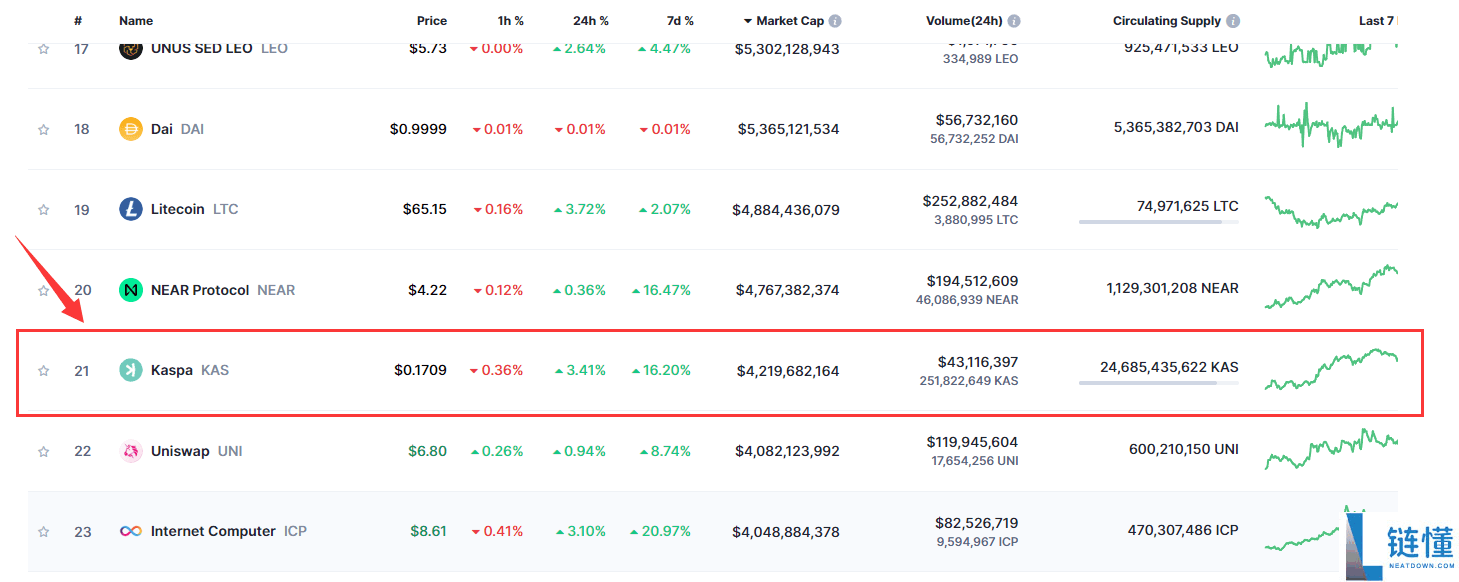Screen dimensions: 1459x582
Task: Open Dai 7-day price chart
Action: [x=1331, y=125]
